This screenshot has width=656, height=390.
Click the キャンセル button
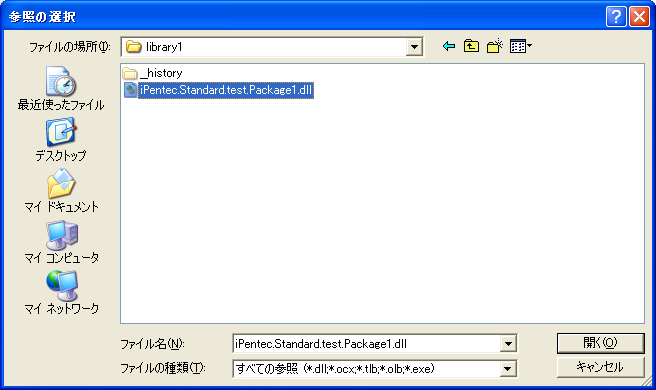[600, 367]
